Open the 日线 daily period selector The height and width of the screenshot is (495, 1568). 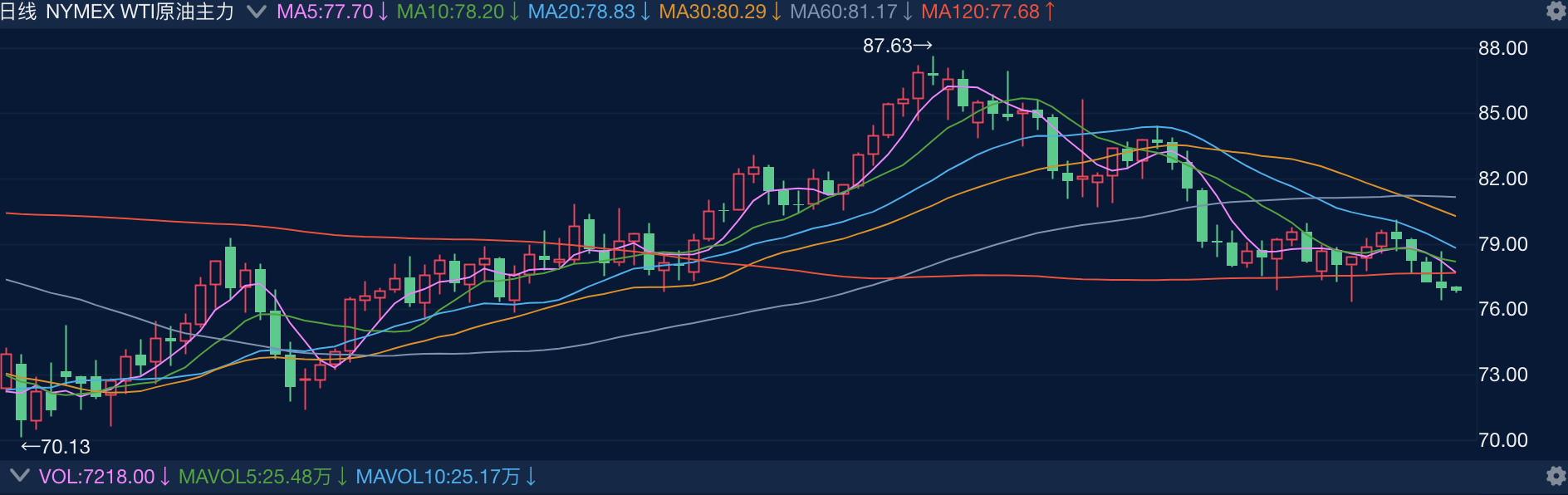click(x=19, y=12)
